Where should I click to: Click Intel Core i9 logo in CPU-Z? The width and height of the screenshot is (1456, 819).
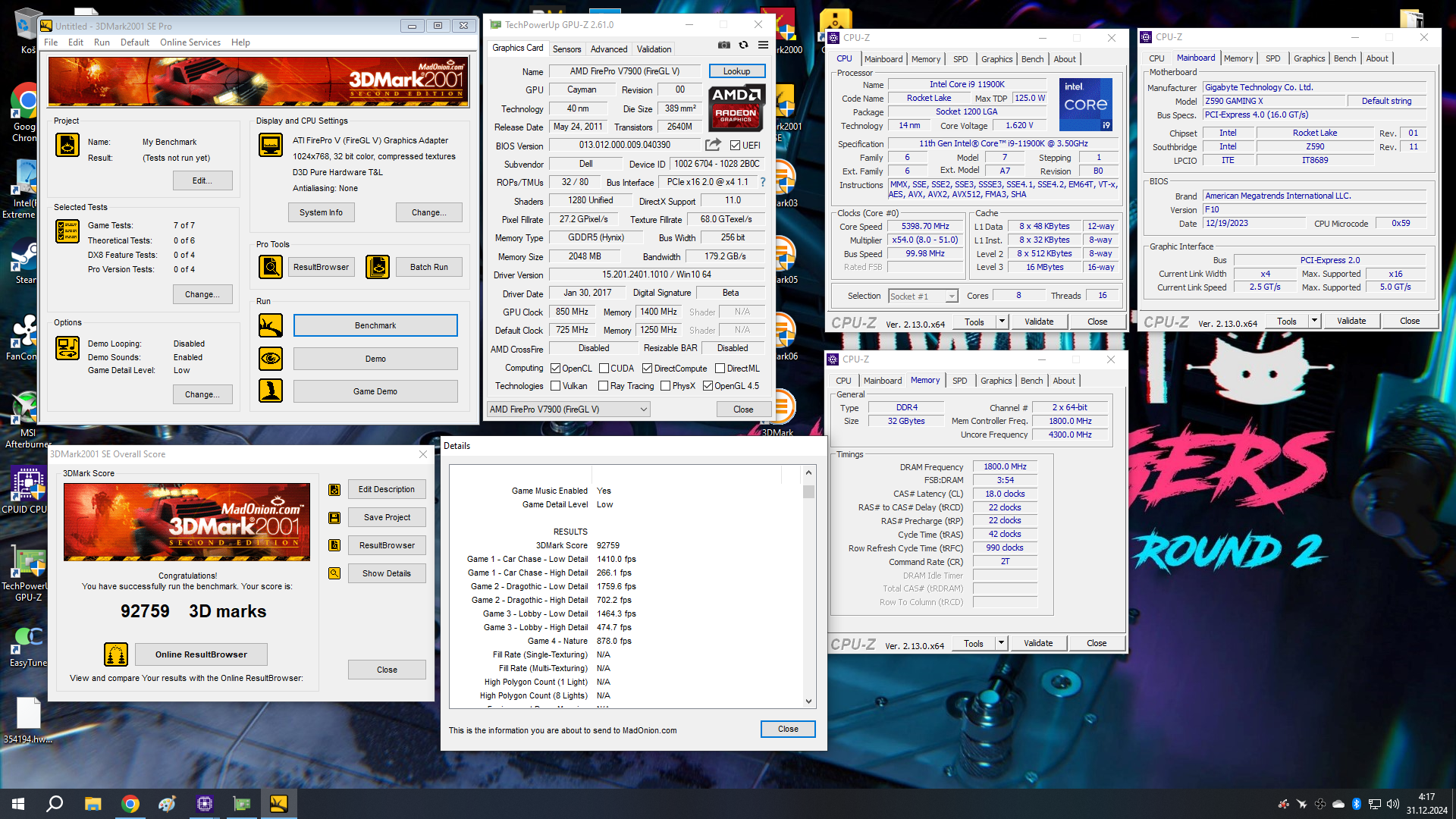pyautogui.click(x=1086, y=105)
